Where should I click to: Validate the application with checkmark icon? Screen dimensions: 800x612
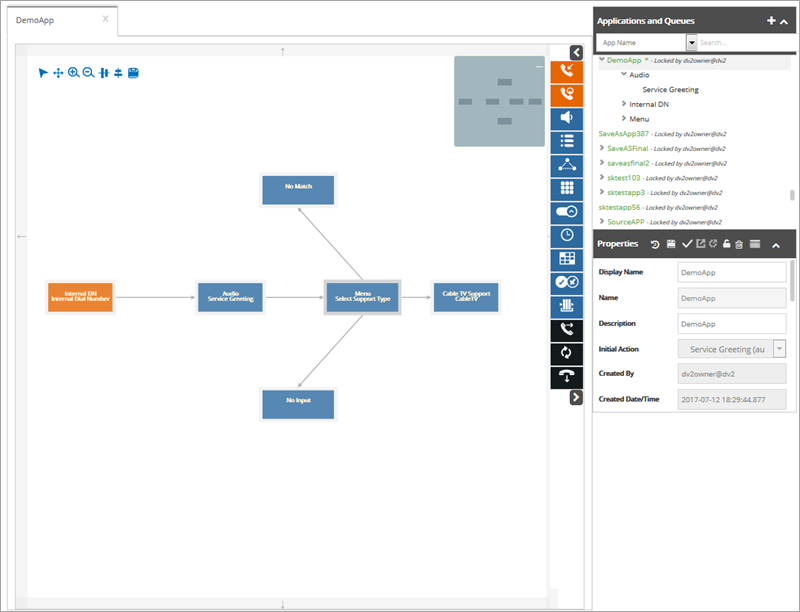tap(687, 244)
